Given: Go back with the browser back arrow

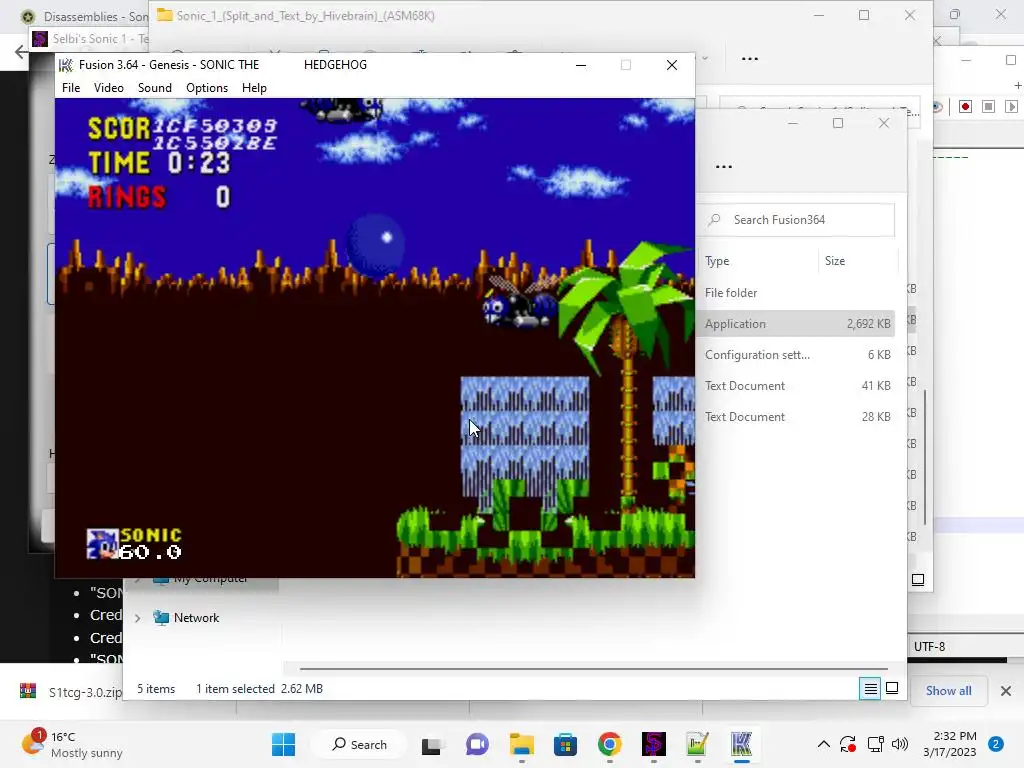Looking at the screenshot, I should click(21, 52).
